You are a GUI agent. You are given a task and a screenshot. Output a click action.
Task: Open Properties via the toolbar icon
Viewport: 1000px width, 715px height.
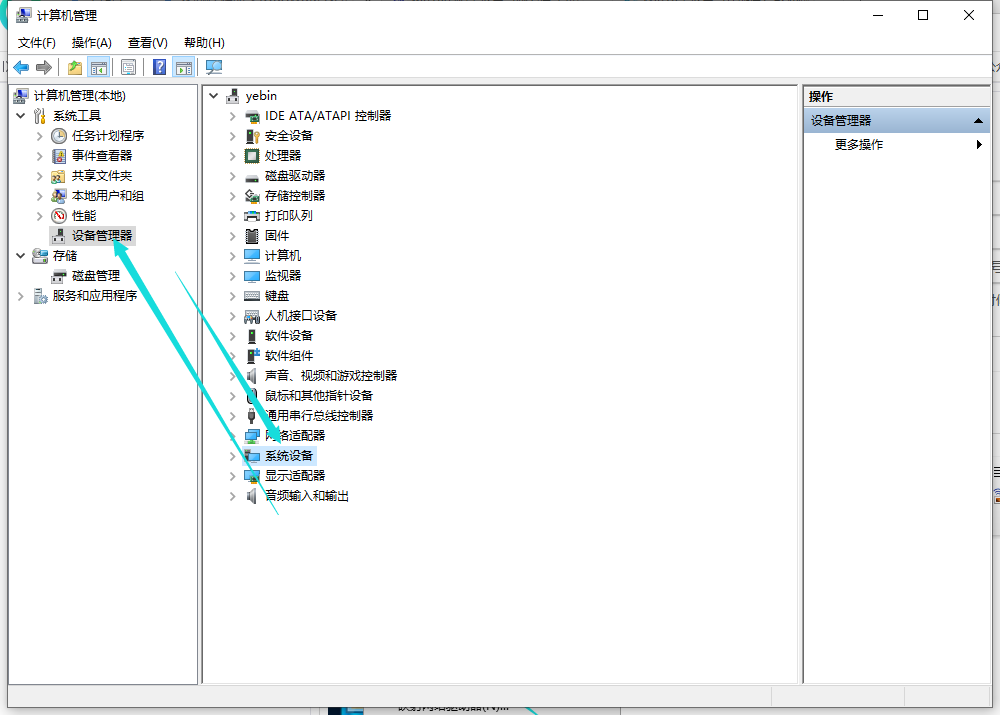tap(128, 67)
